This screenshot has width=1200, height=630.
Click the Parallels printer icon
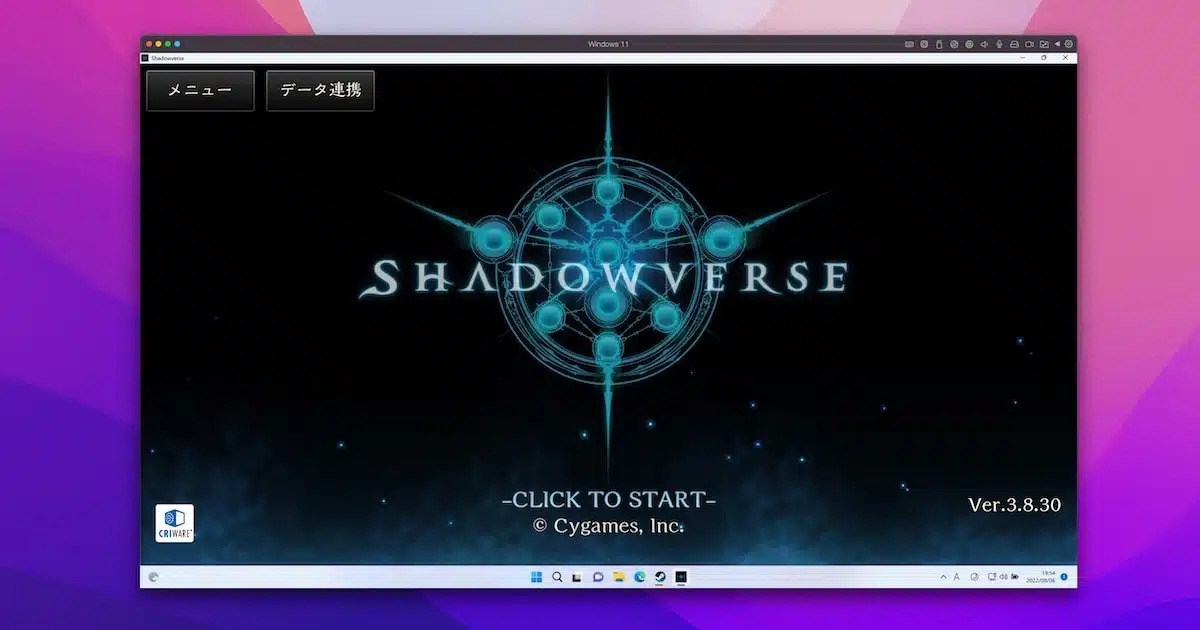point(1014,44)
